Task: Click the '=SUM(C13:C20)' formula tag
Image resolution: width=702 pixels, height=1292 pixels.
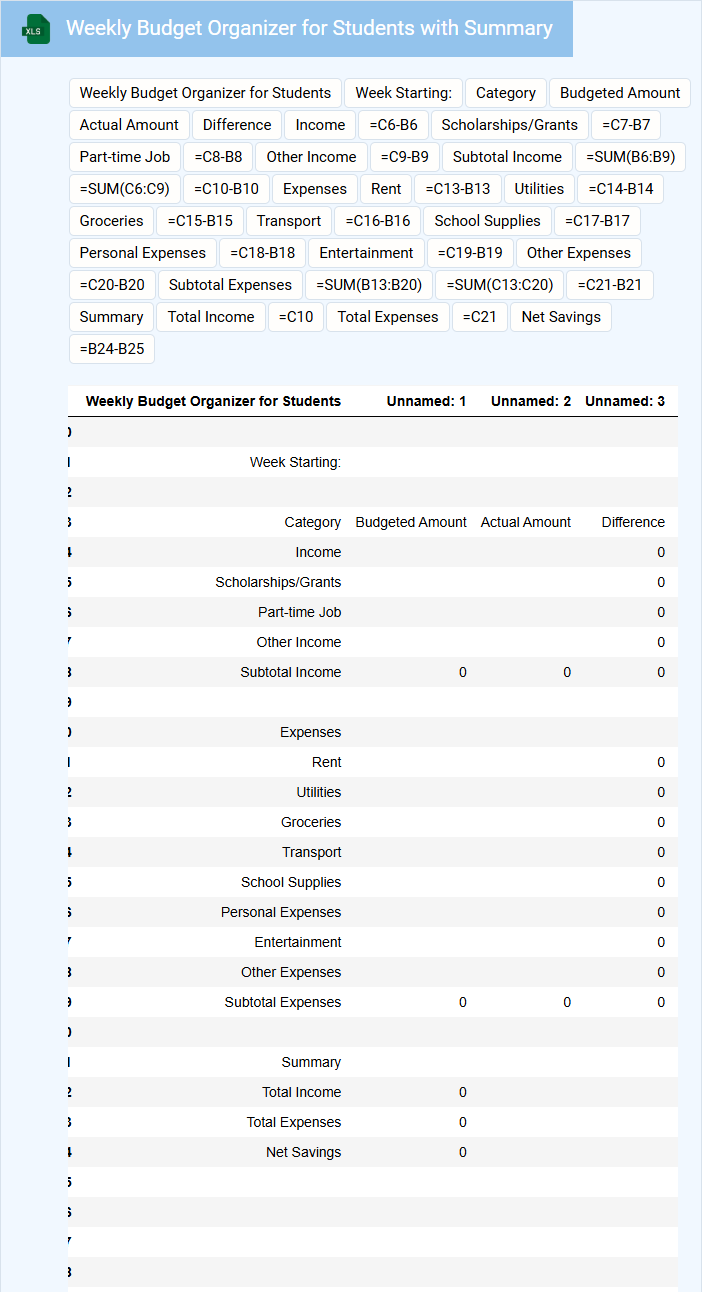Action: coord(499,285)
